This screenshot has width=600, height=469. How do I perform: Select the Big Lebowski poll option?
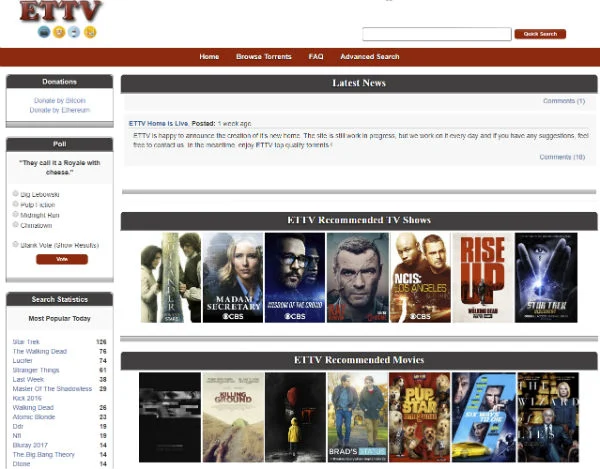tap(16, 194)
